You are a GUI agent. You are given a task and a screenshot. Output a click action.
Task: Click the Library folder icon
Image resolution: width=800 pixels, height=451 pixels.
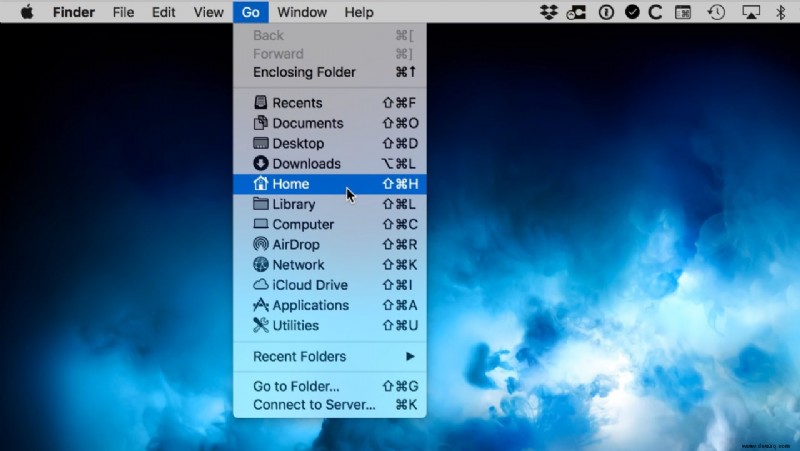point(260,204)
